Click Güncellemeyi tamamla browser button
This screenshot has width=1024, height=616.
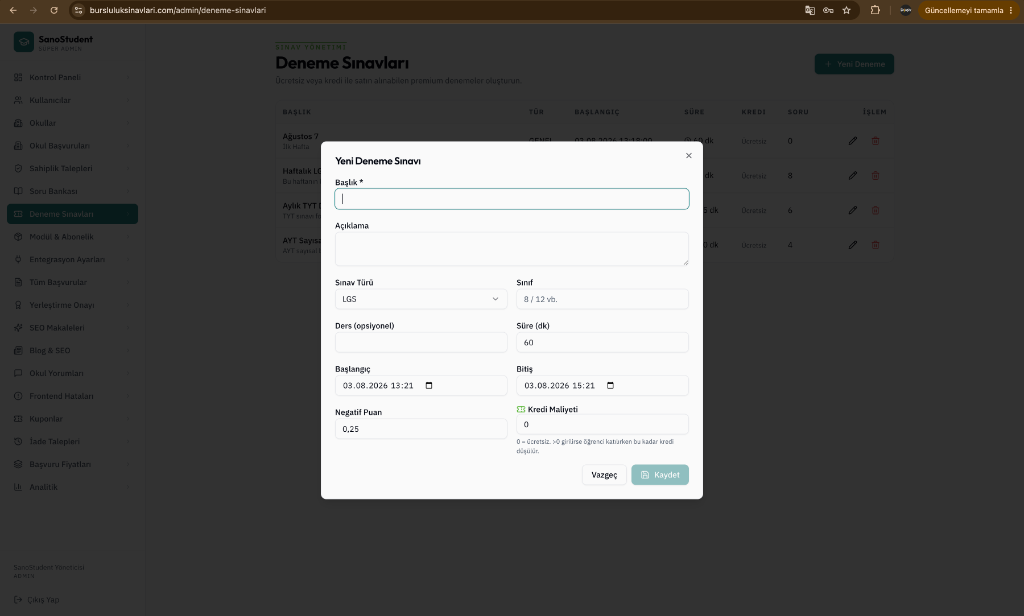[x=969, y=10]
